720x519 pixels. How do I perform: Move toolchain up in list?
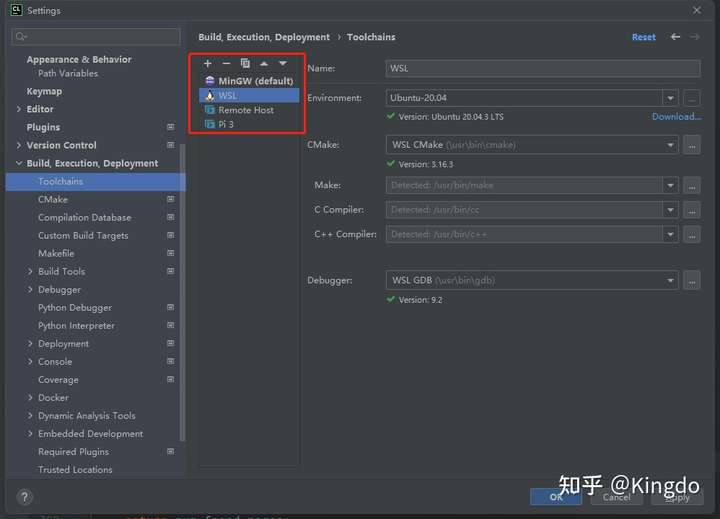pos(264,63)
